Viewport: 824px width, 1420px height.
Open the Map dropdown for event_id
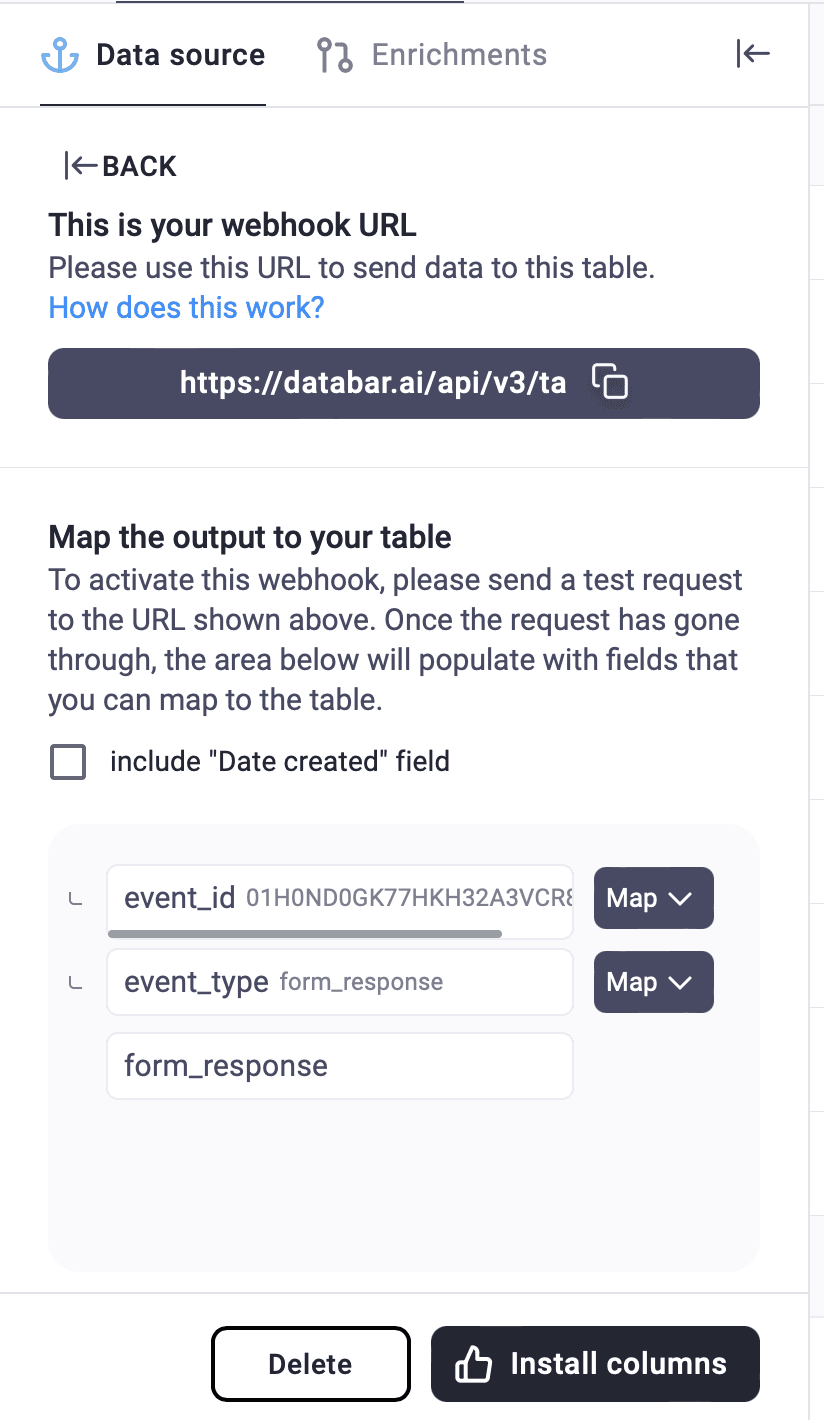[653, 898]
